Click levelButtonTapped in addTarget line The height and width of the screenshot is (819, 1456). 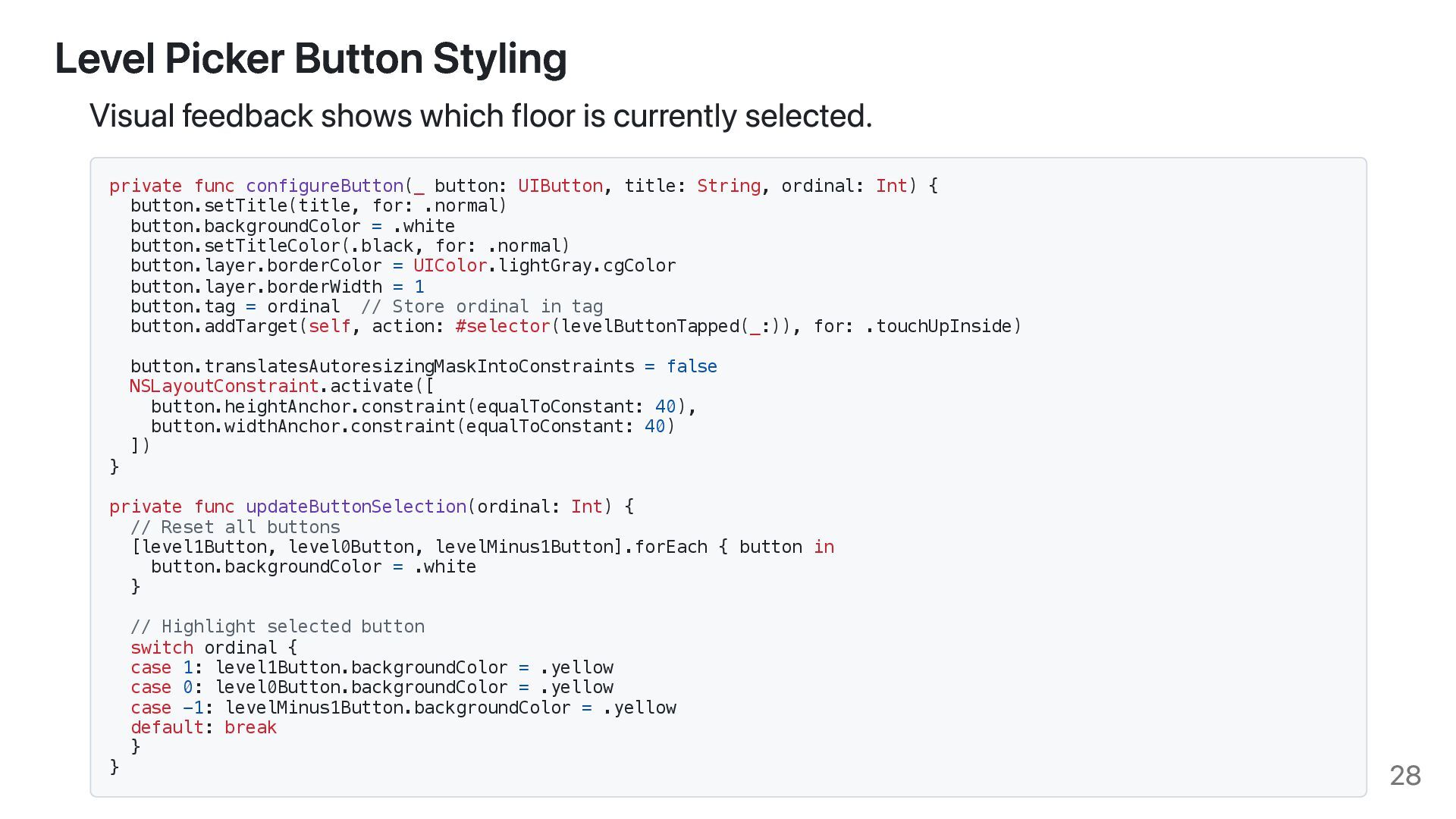coord(650,326)
